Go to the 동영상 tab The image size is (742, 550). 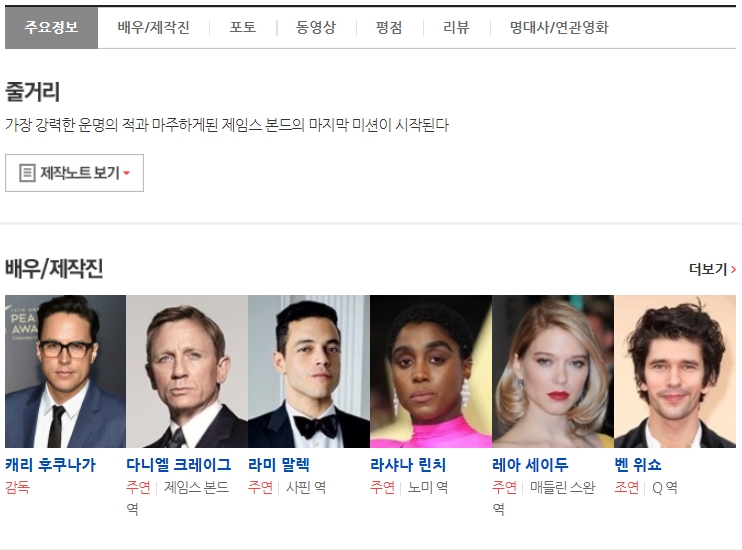(x=316, y=27)
